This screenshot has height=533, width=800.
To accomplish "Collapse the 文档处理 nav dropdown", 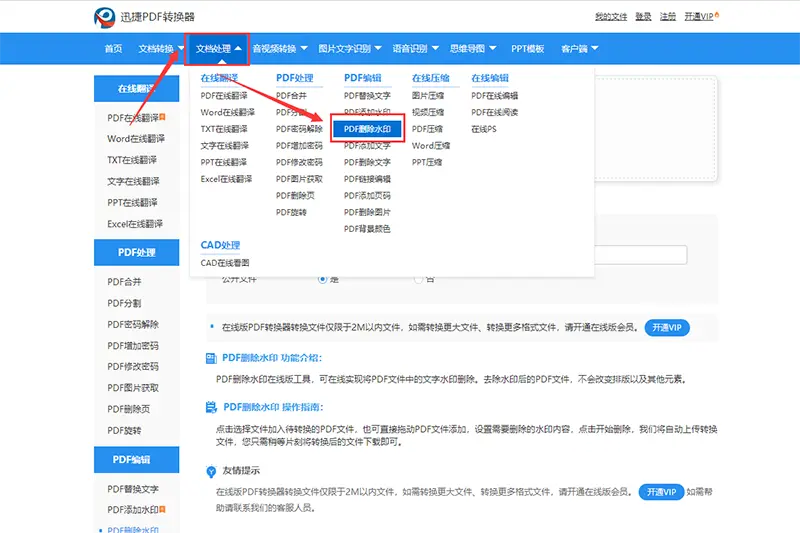I will point(218,48).
